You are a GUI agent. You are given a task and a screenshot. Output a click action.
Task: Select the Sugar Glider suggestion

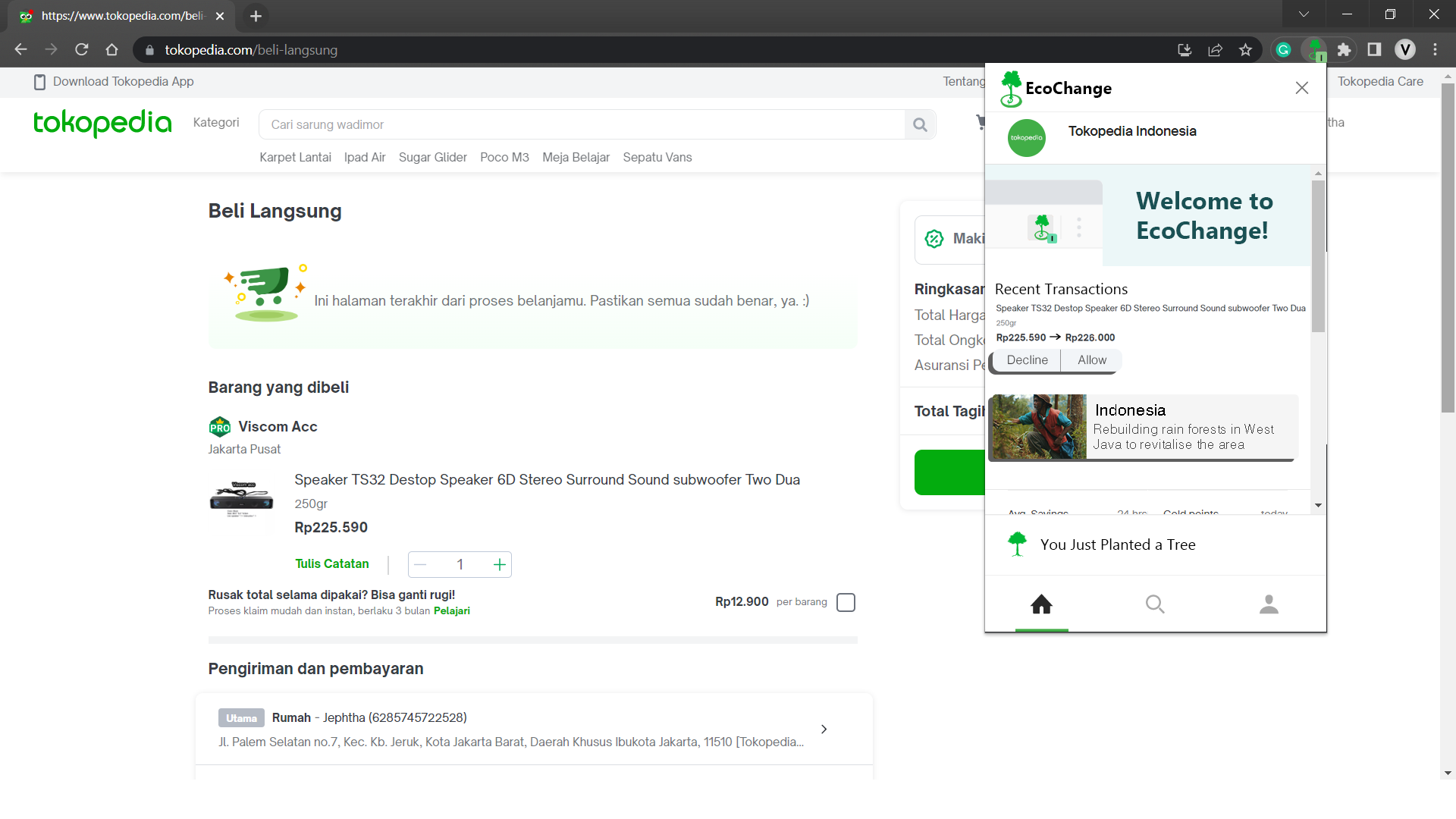[433, 158]
